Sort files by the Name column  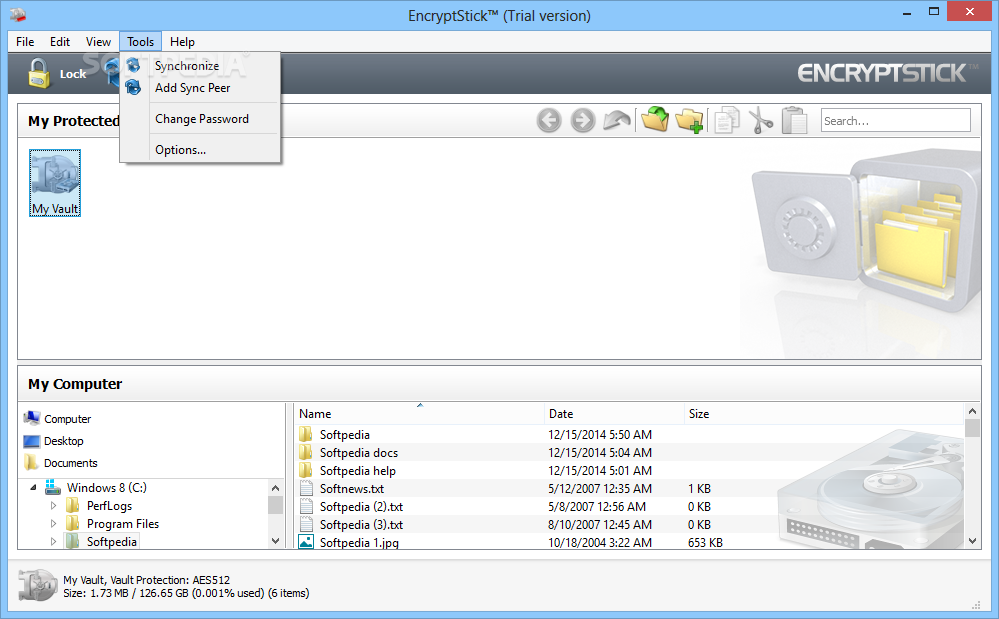[420, 413]
